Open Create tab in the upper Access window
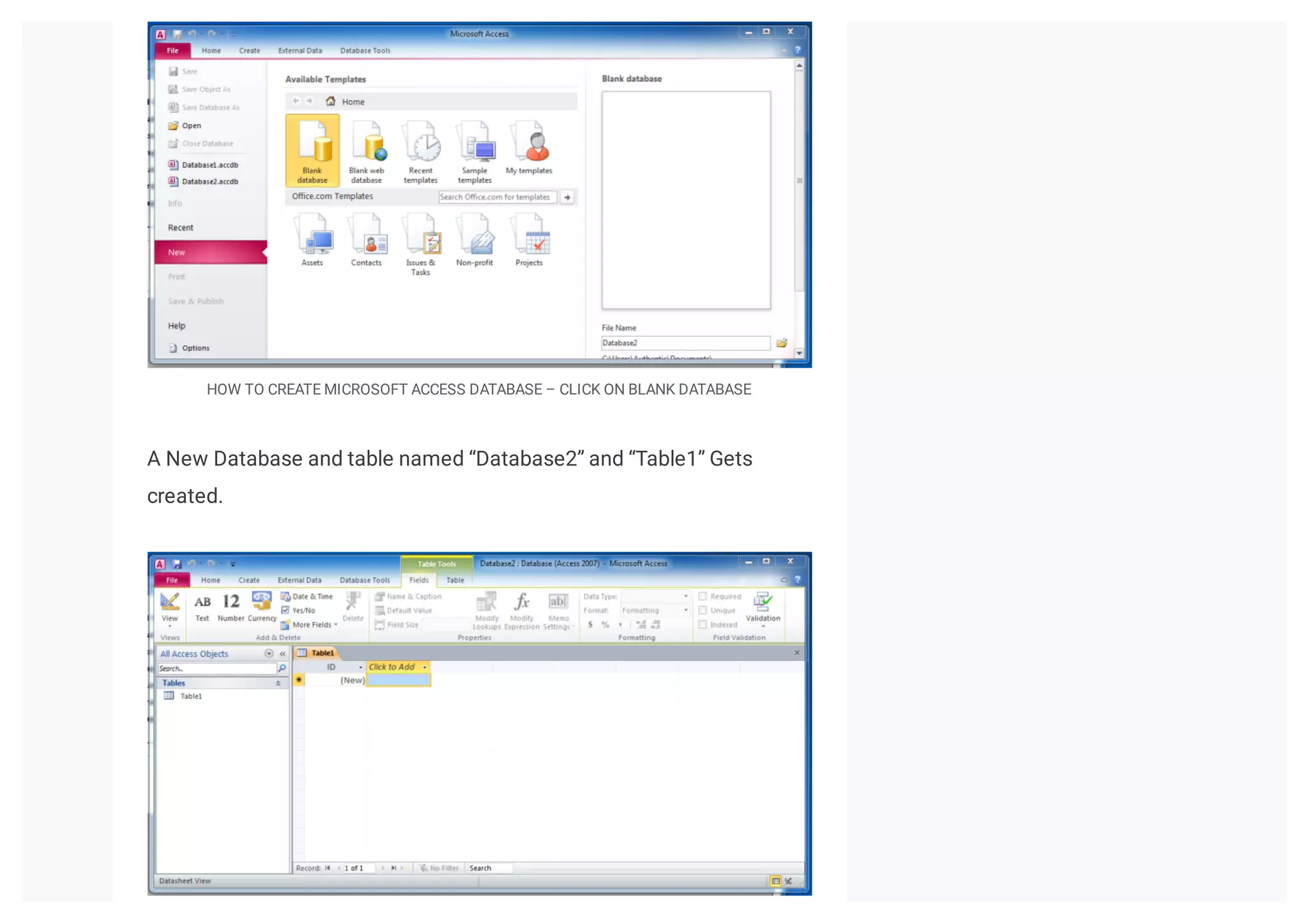The height and width of the screenshot is (924, 1308). tap(250, 50)
